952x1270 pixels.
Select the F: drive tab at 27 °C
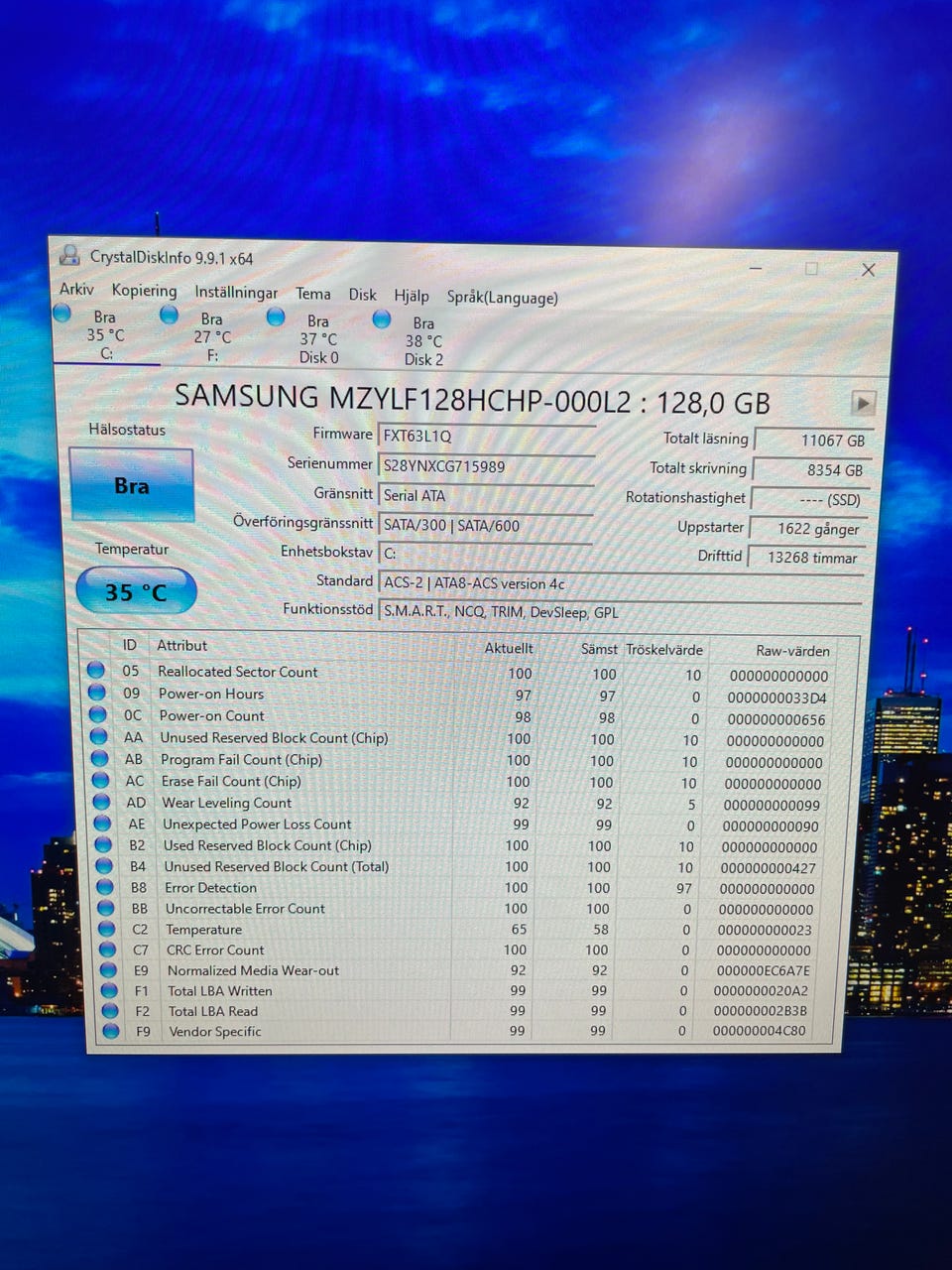click(211, 336)
